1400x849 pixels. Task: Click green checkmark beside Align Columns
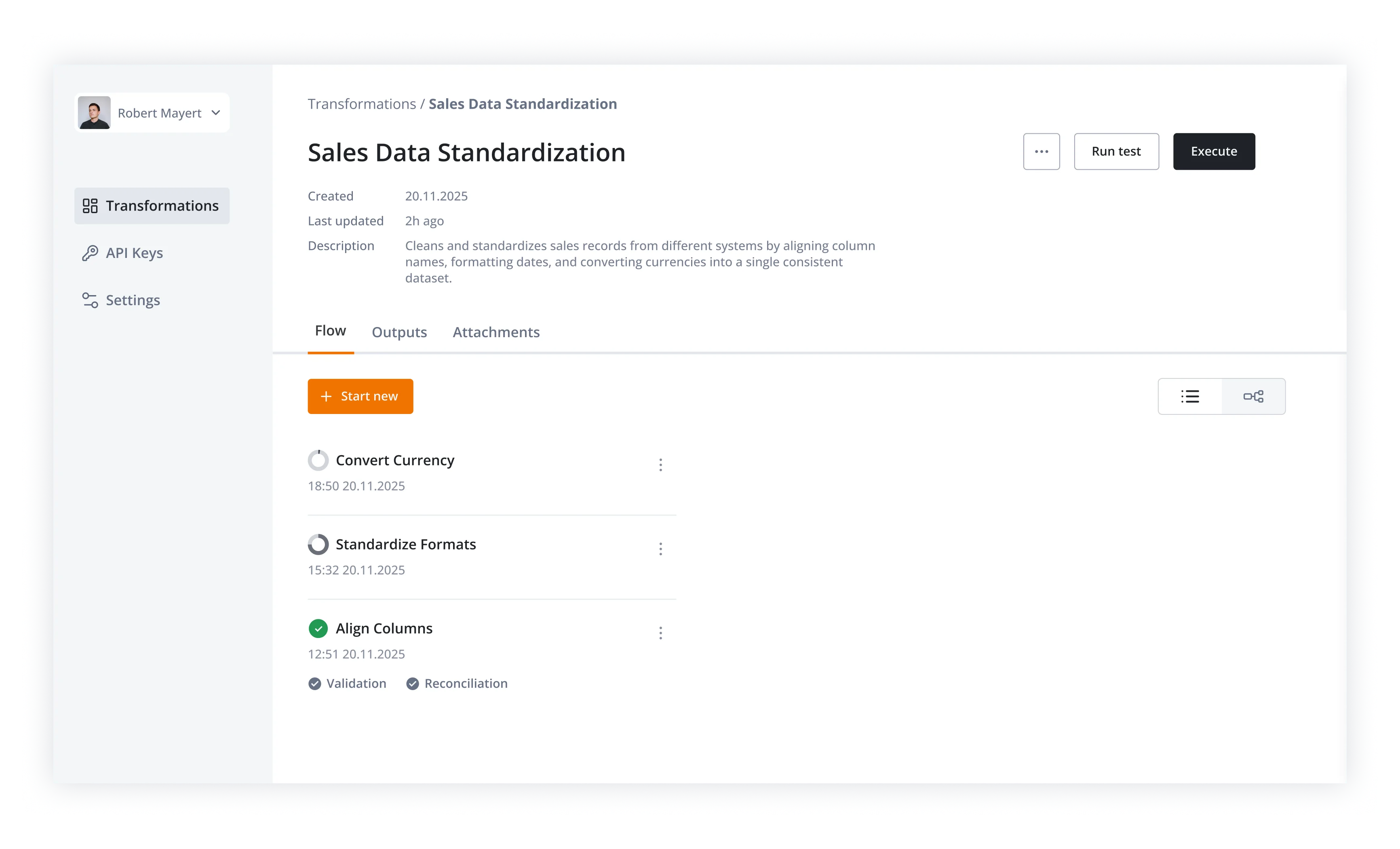(x=318, y=629)
